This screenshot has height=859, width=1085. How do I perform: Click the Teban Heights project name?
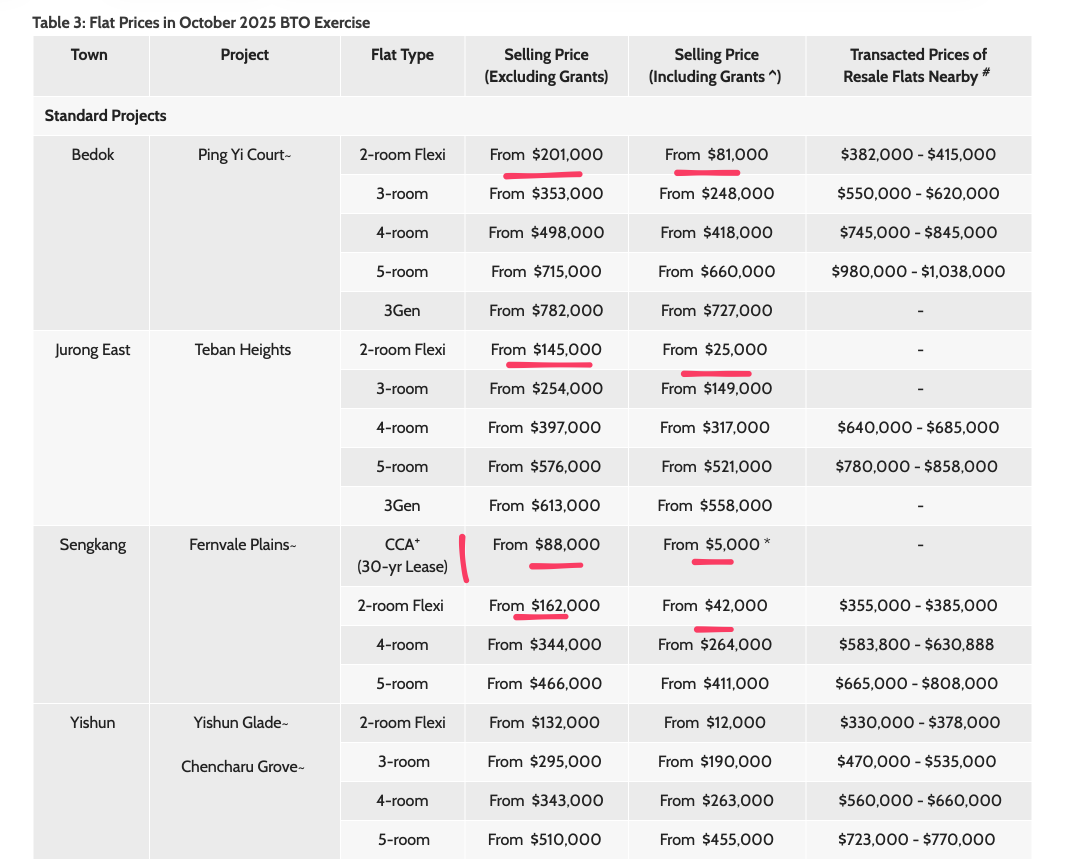[x=243, y=350]
